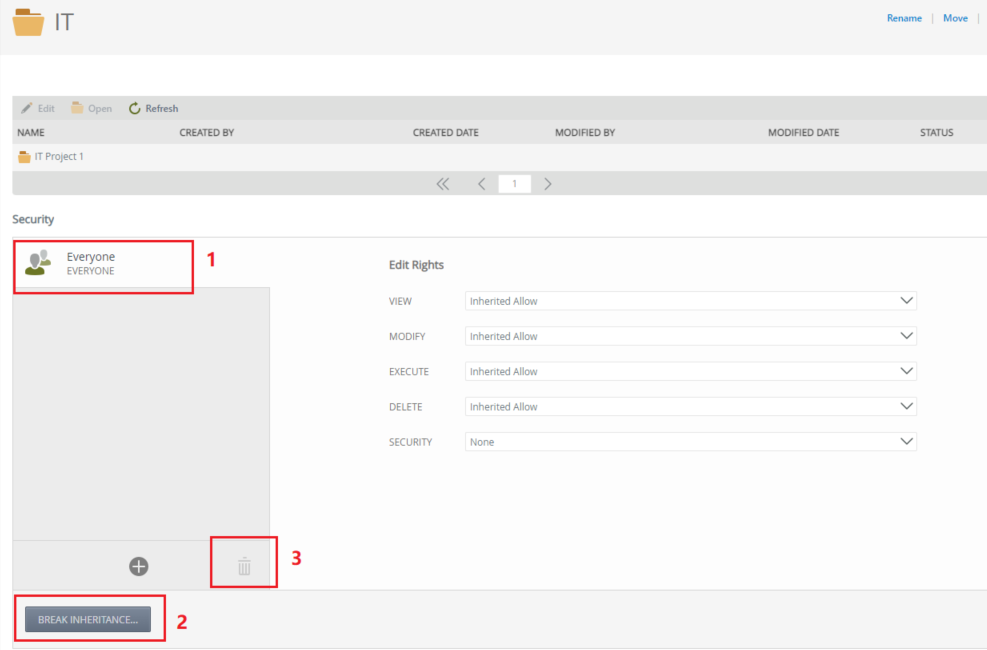Go to next page arrow
Image resolution: width=987 pixels, height=650 pixels.
click(548, 184)
